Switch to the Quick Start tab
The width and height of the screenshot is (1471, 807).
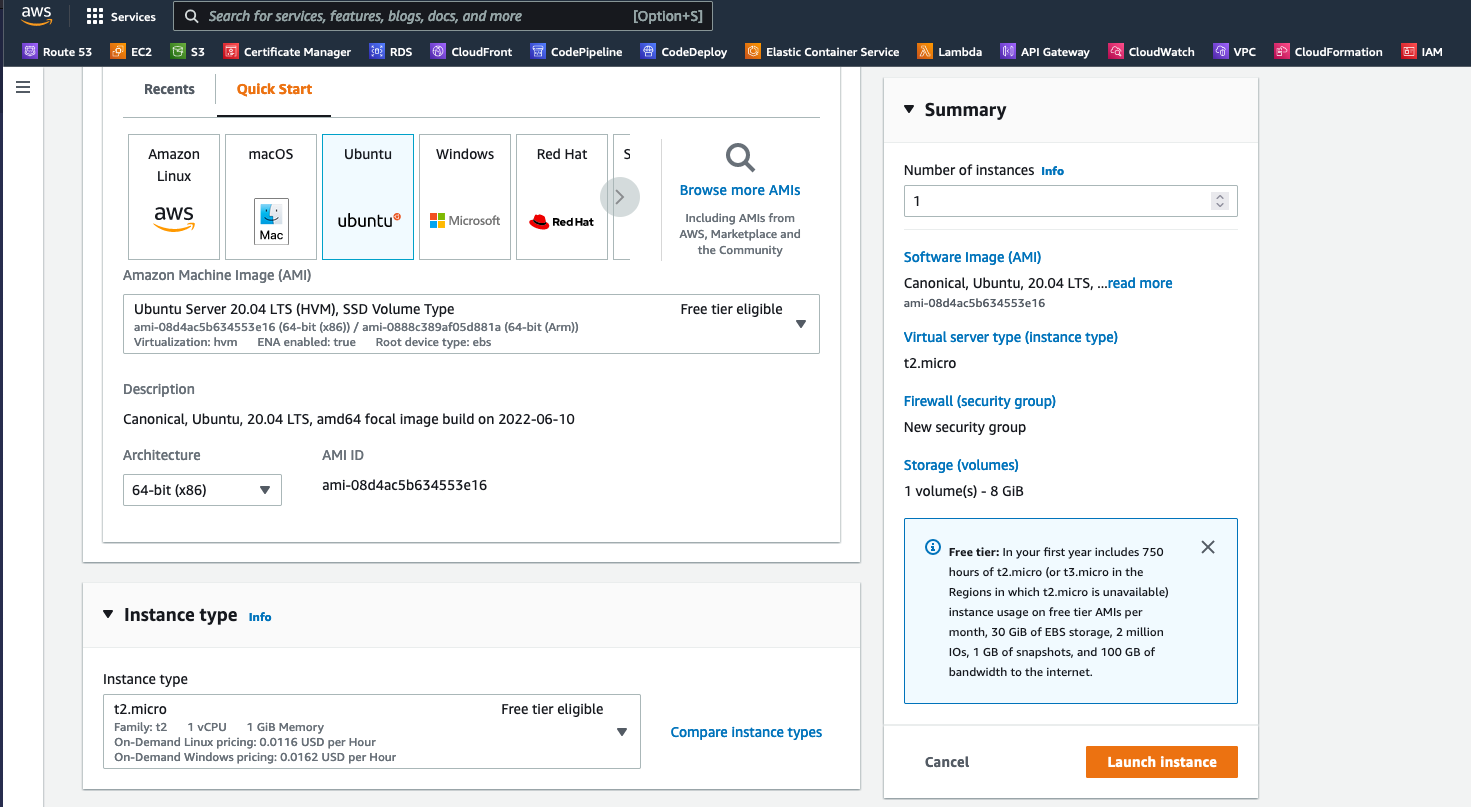pyautogui.click(x=274, y=89)
